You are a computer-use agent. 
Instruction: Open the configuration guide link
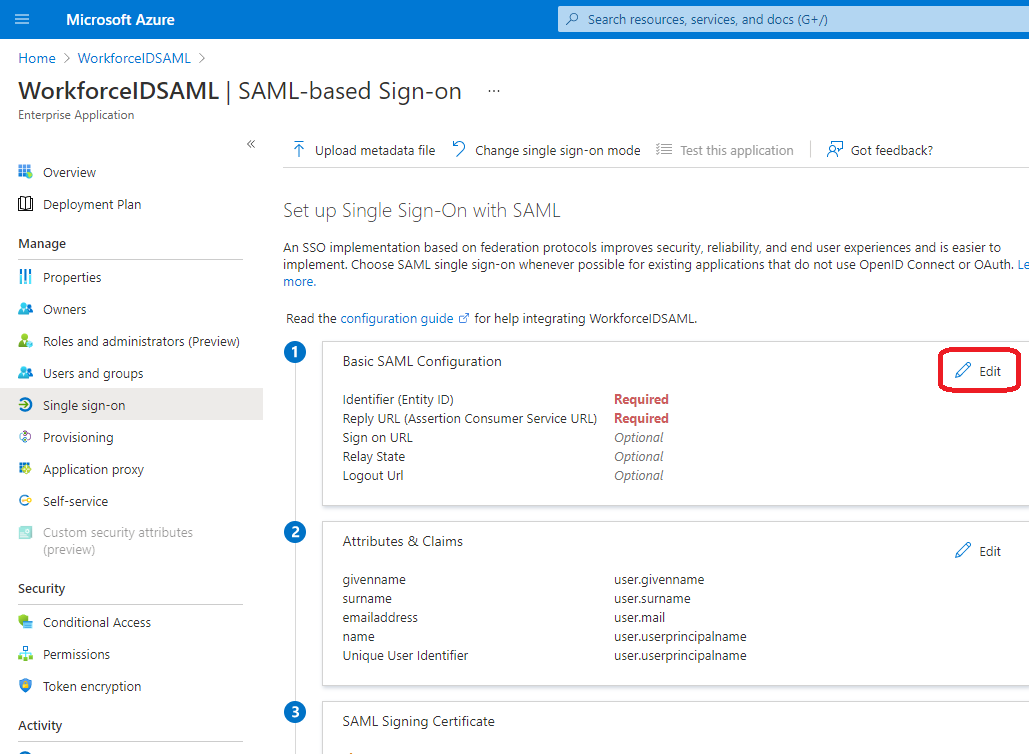(x=396, y=318)
